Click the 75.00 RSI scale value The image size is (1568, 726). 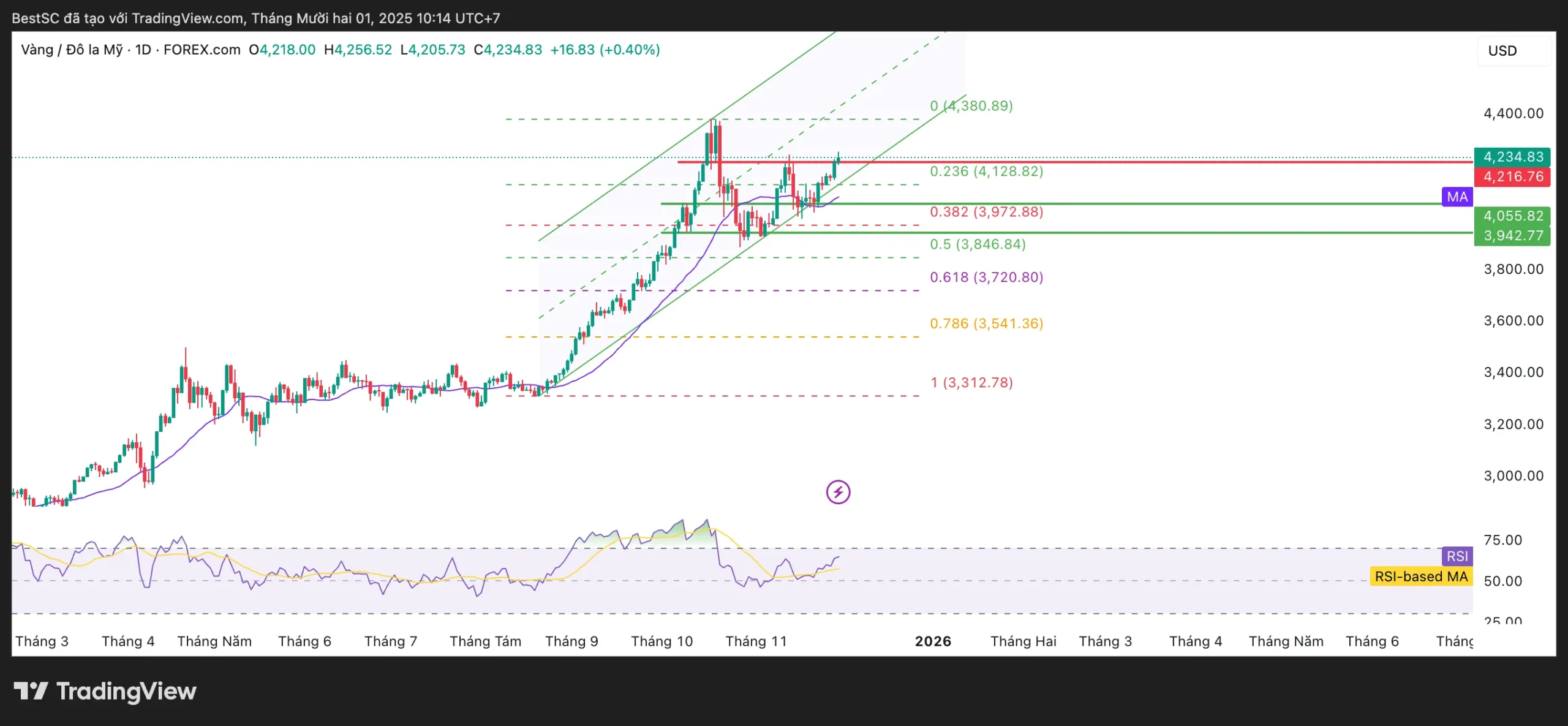pyautogui.click(x=1502, y=540)
